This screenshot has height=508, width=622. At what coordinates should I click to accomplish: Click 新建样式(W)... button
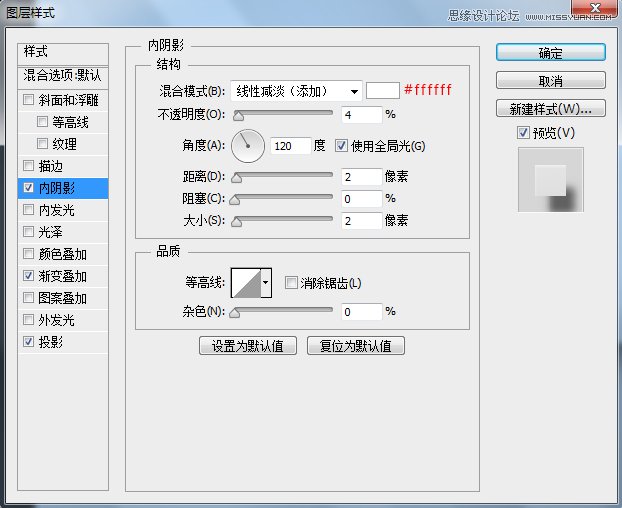click(551, 108)
